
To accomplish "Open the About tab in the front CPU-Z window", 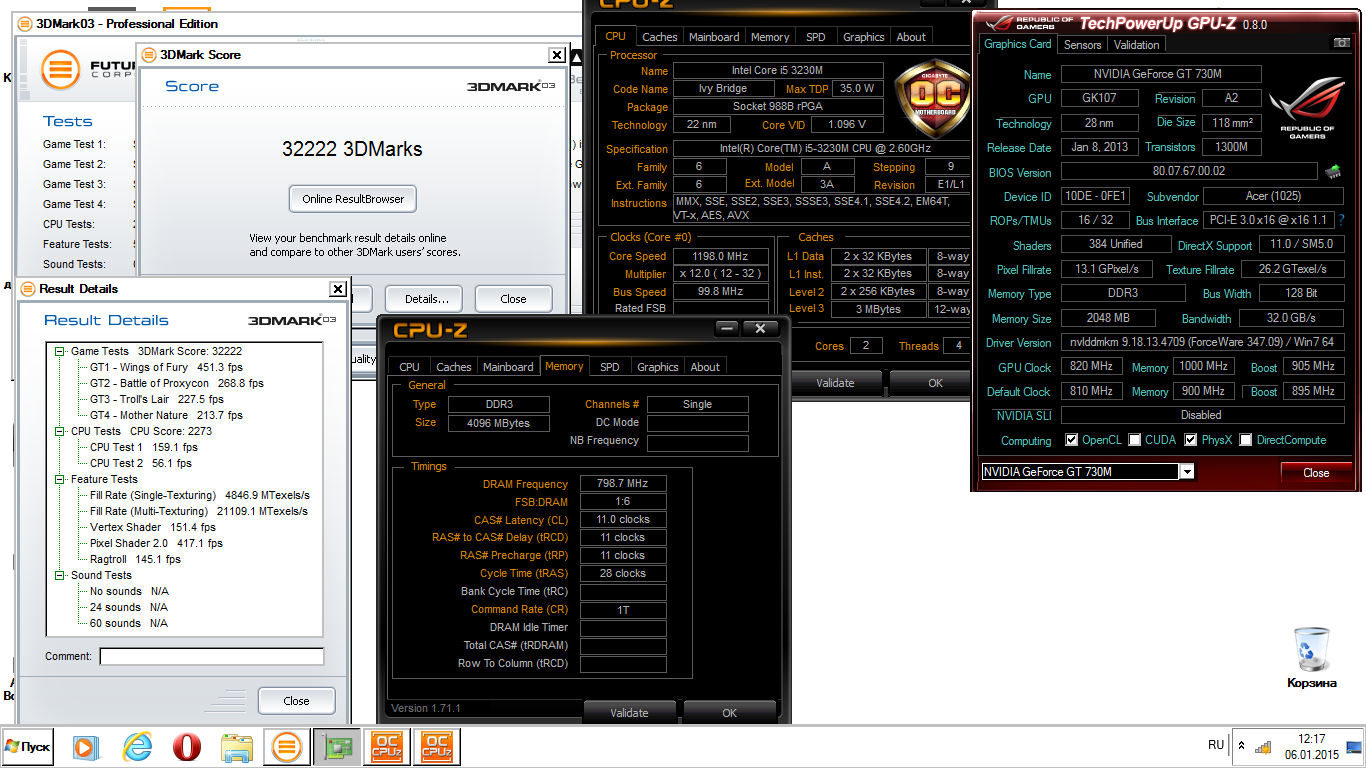I will (x=705, y=367).
